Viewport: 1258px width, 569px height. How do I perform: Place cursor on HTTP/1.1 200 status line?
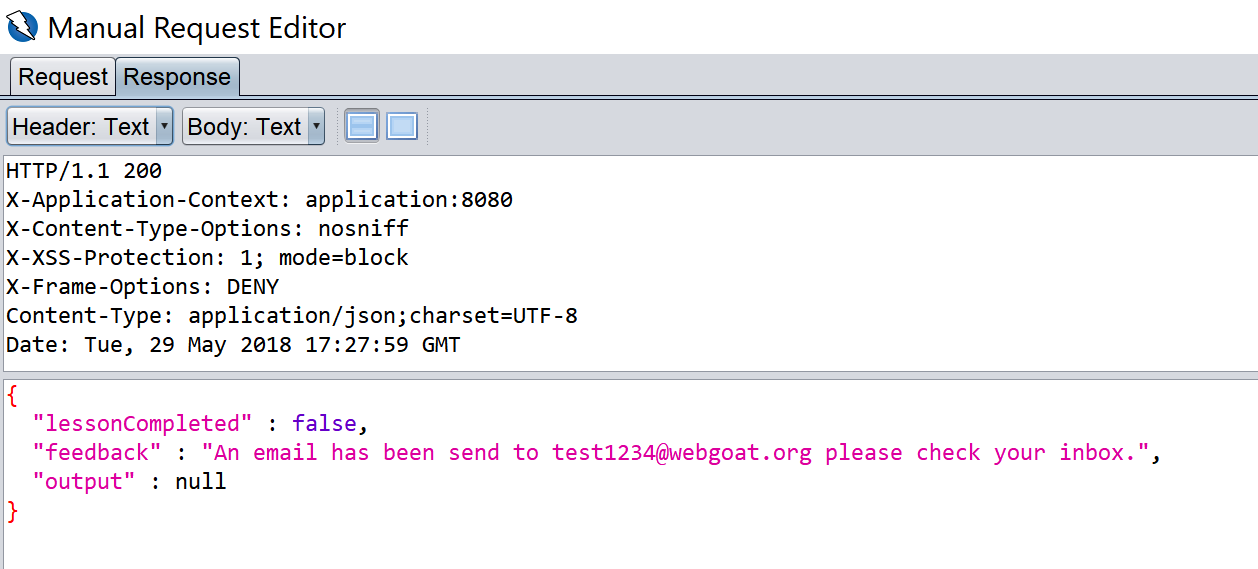point(84,171)
